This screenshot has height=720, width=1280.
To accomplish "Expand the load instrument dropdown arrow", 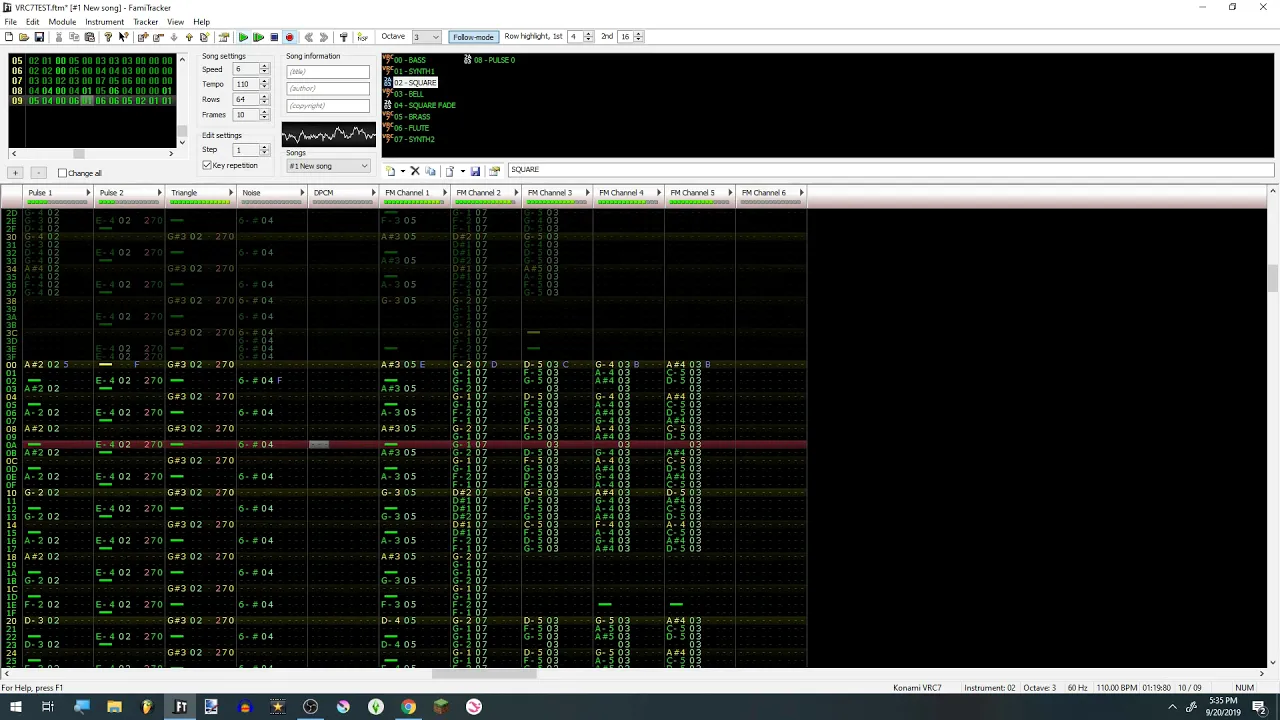I will coord(462,171).
